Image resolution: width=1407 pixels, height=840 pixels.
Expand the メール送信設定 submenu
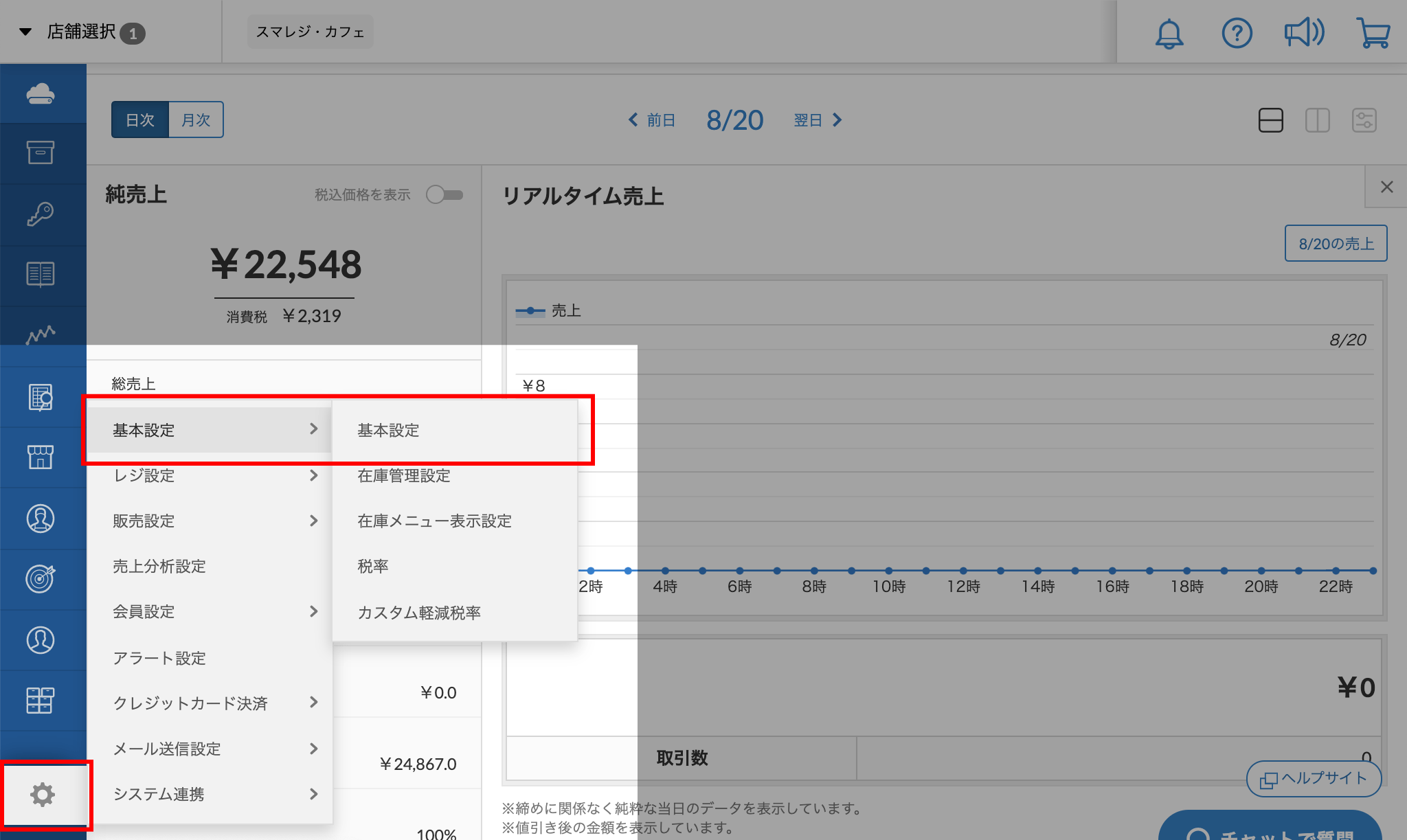coord(210,749)
